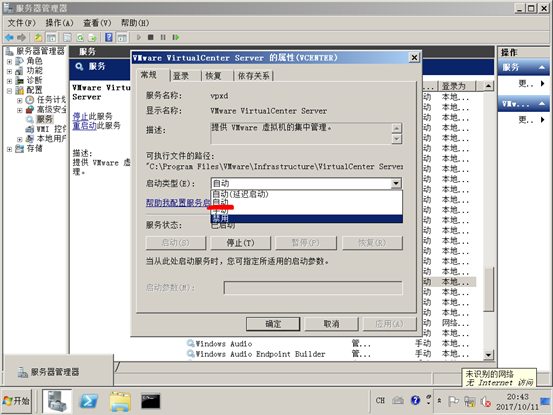Close the VMware VirtualCenter Server properties dialog

coord(414,57)
